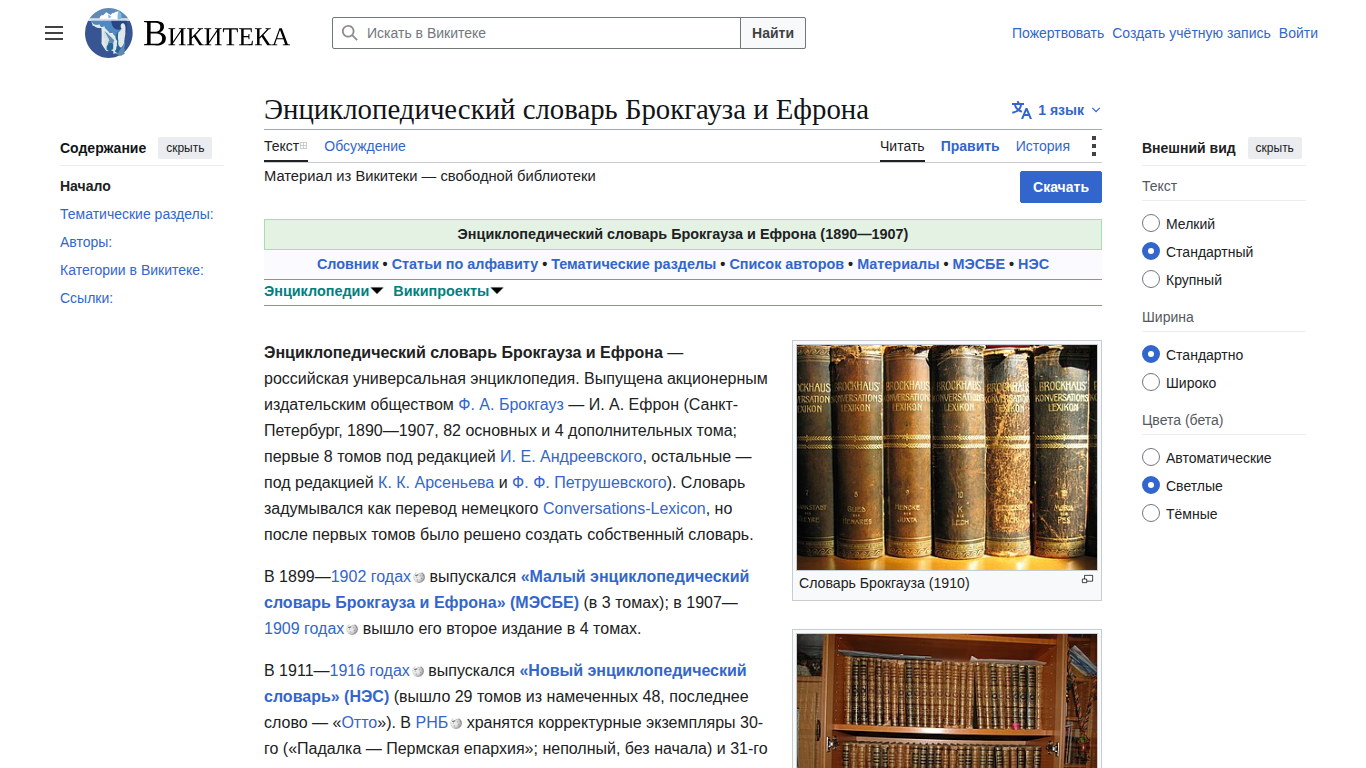Hide the Внешний вид panel
Screen dimensions: 1366x768
point(1275,148)
